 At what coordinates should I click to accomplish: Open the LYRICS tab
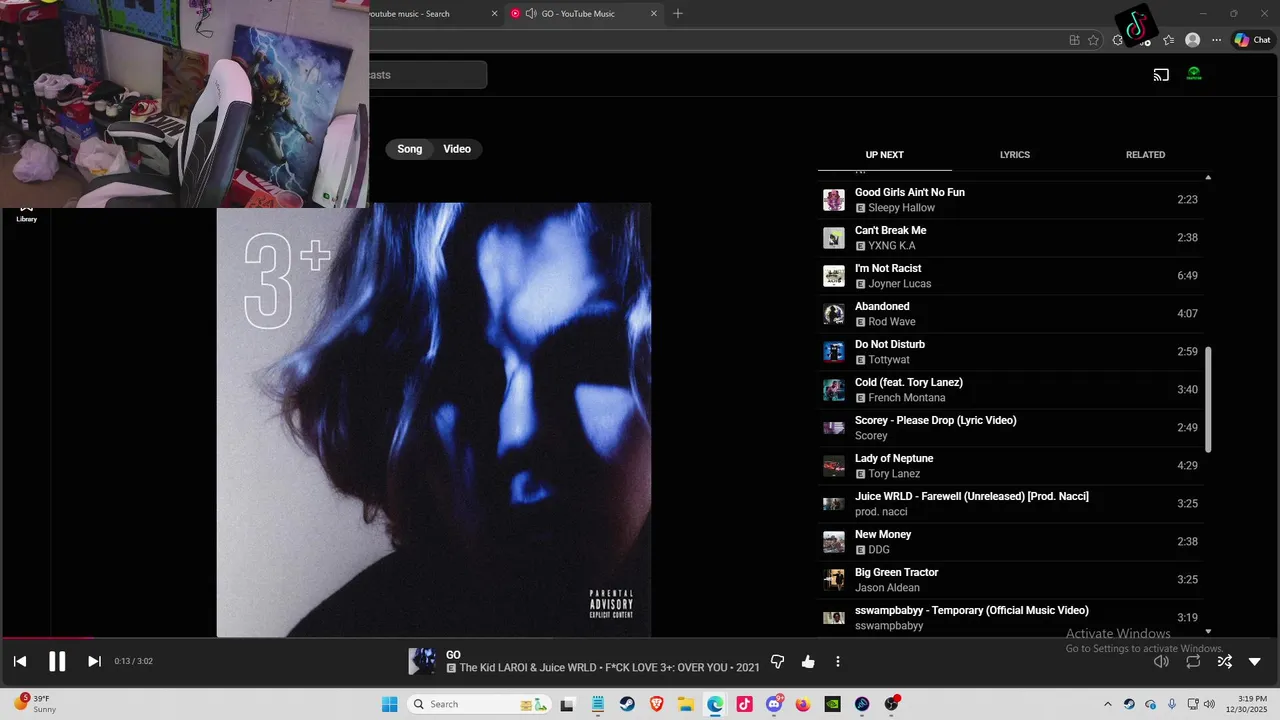[1015, 155]
